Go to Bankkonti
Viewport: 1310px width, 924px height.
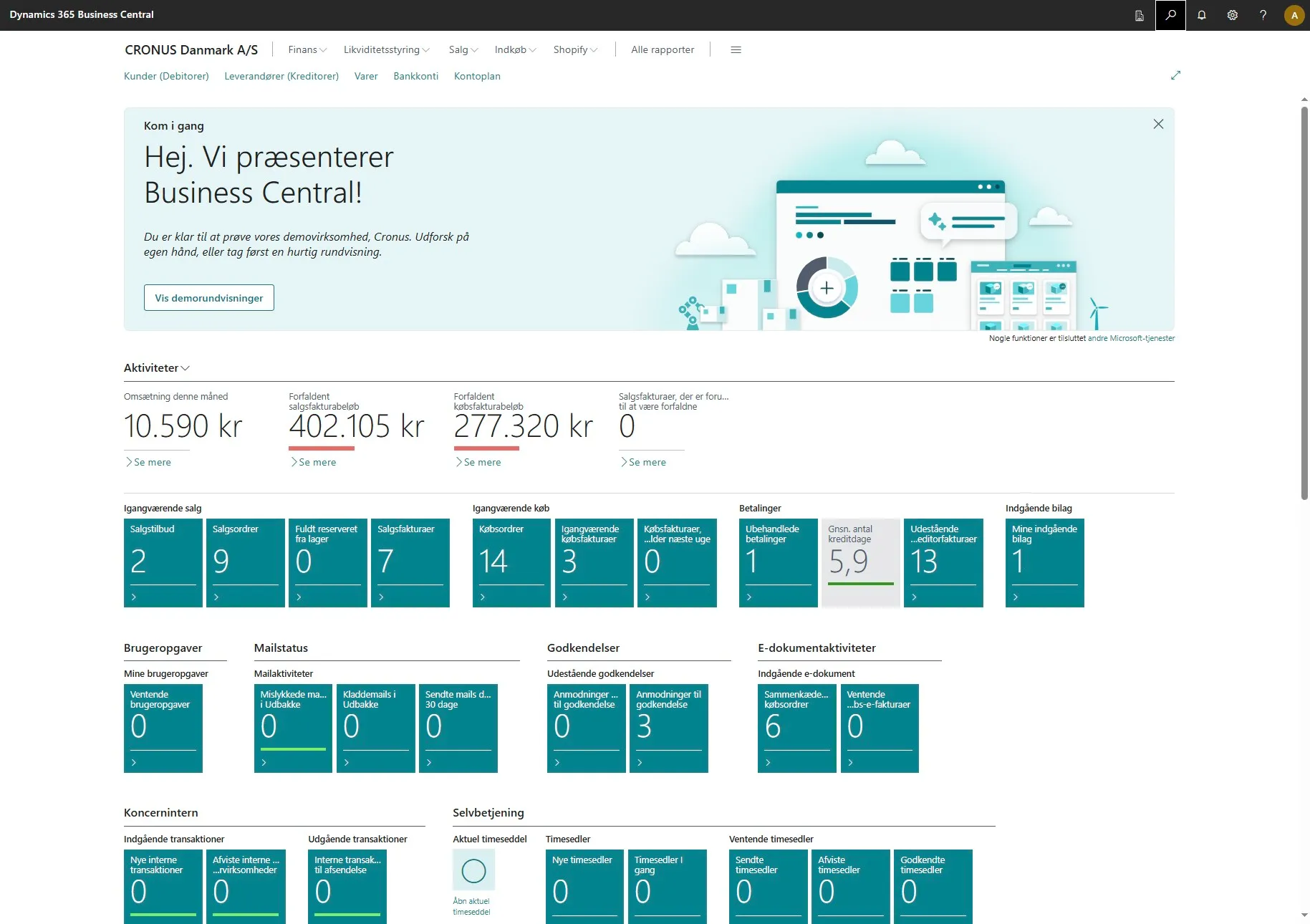415,76
